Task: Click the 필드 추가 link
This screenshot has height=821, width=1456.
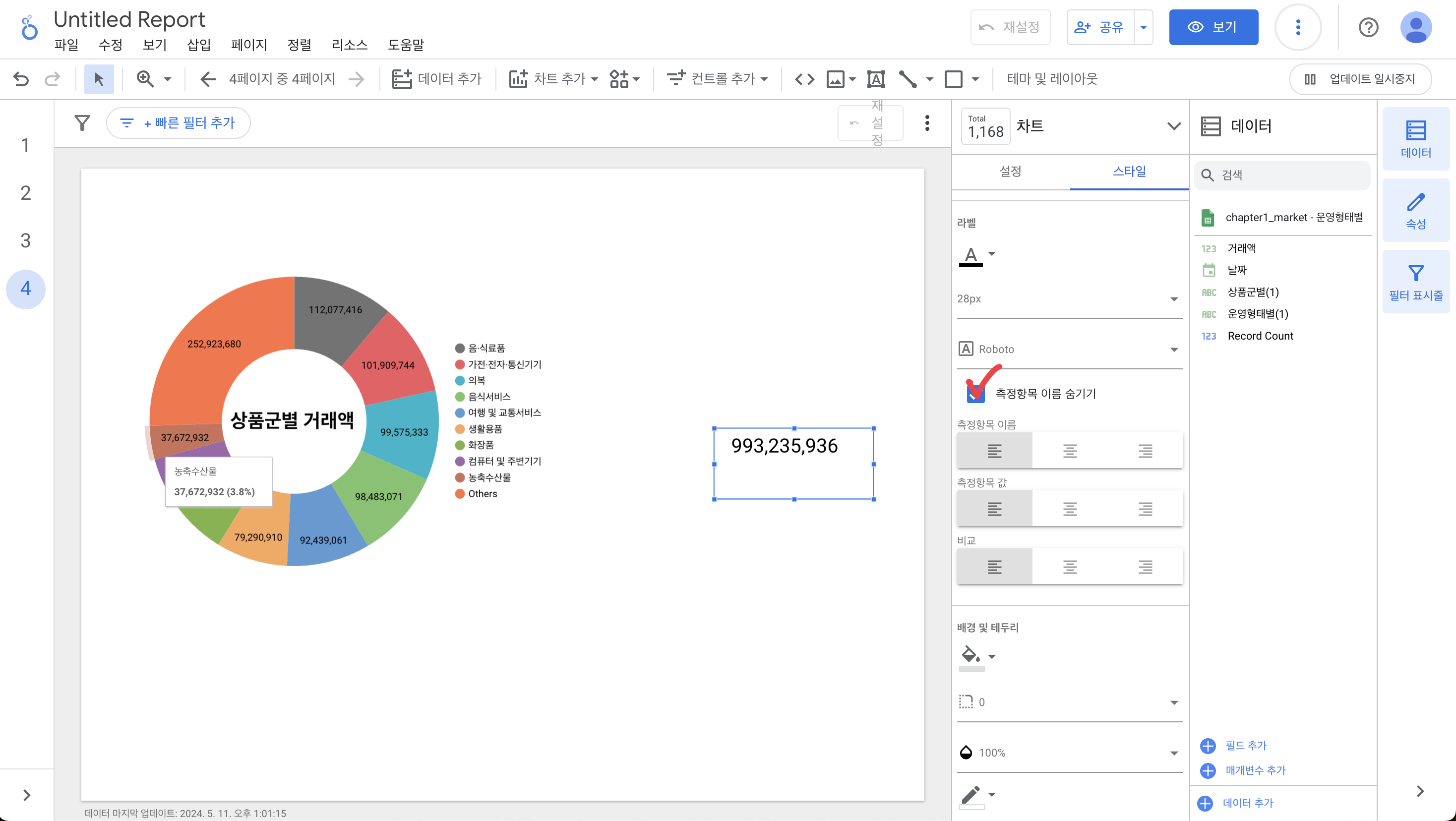Action: 1245,745
